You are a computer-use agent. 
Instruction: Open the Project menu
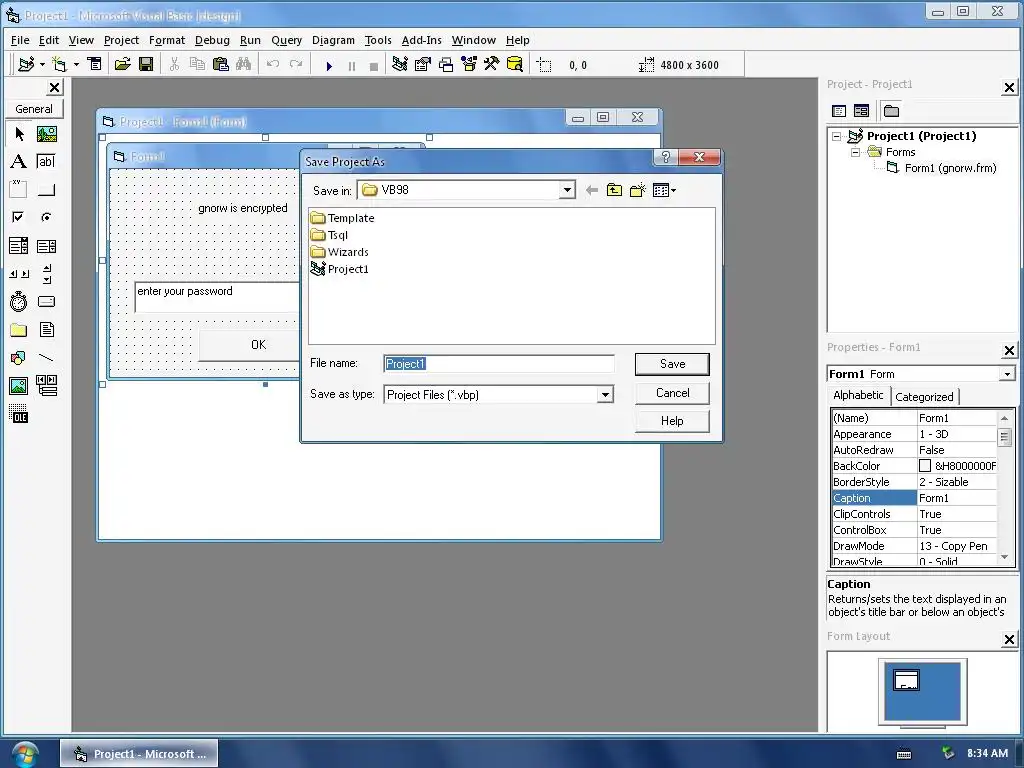point(121,40)
